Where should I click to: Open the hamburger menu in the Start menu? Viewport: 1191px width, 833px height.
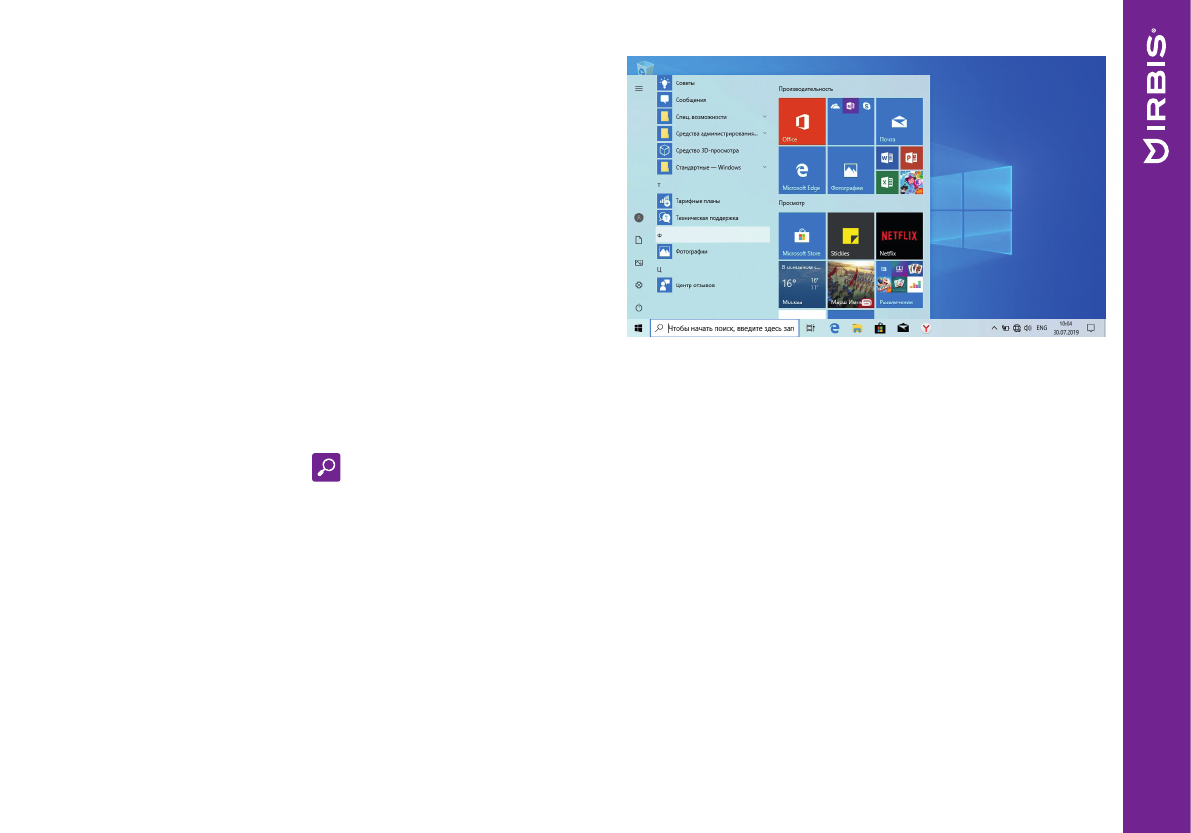click(x=638, y=88)
